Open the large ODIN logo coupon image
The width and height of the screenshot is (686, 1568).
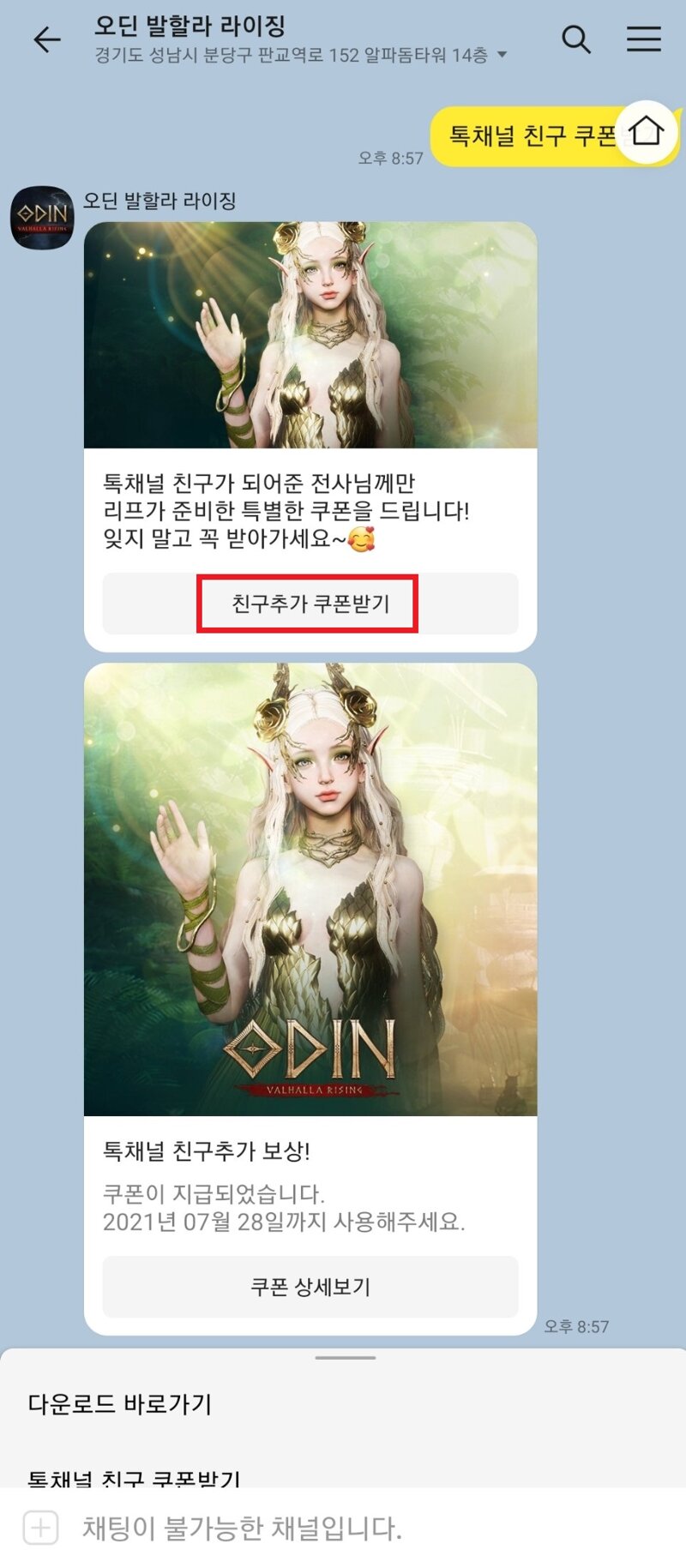pos(310,889)
